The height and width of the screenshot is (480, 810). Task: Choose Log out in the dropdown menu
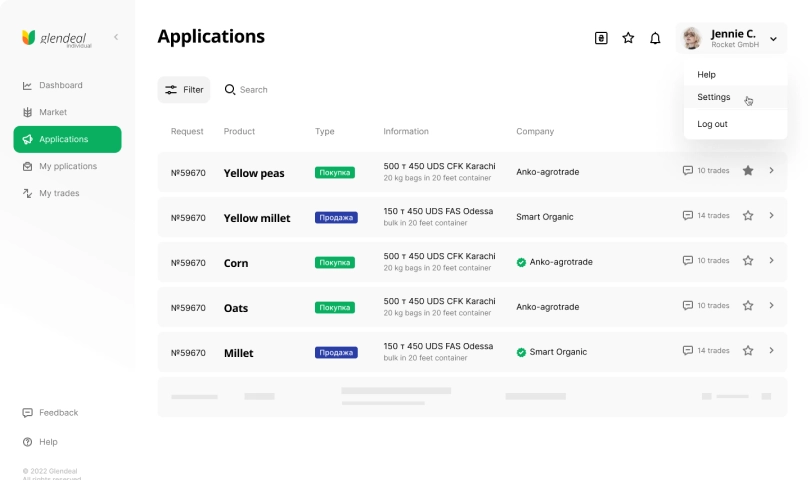point(712,124)
